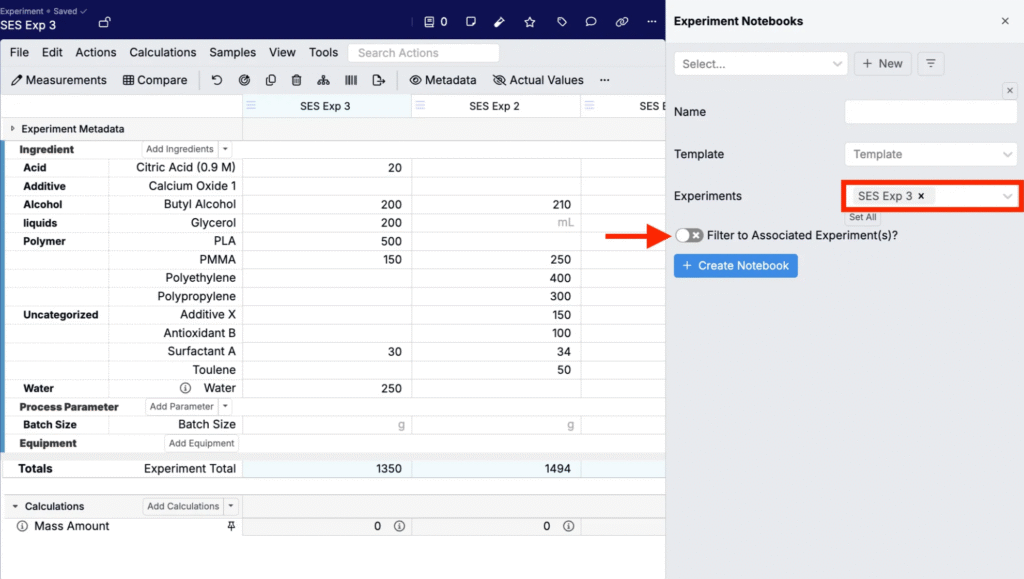Viewport: 1024px width, 579px height.
Task: Open the File menu
Action: point(19,52)
